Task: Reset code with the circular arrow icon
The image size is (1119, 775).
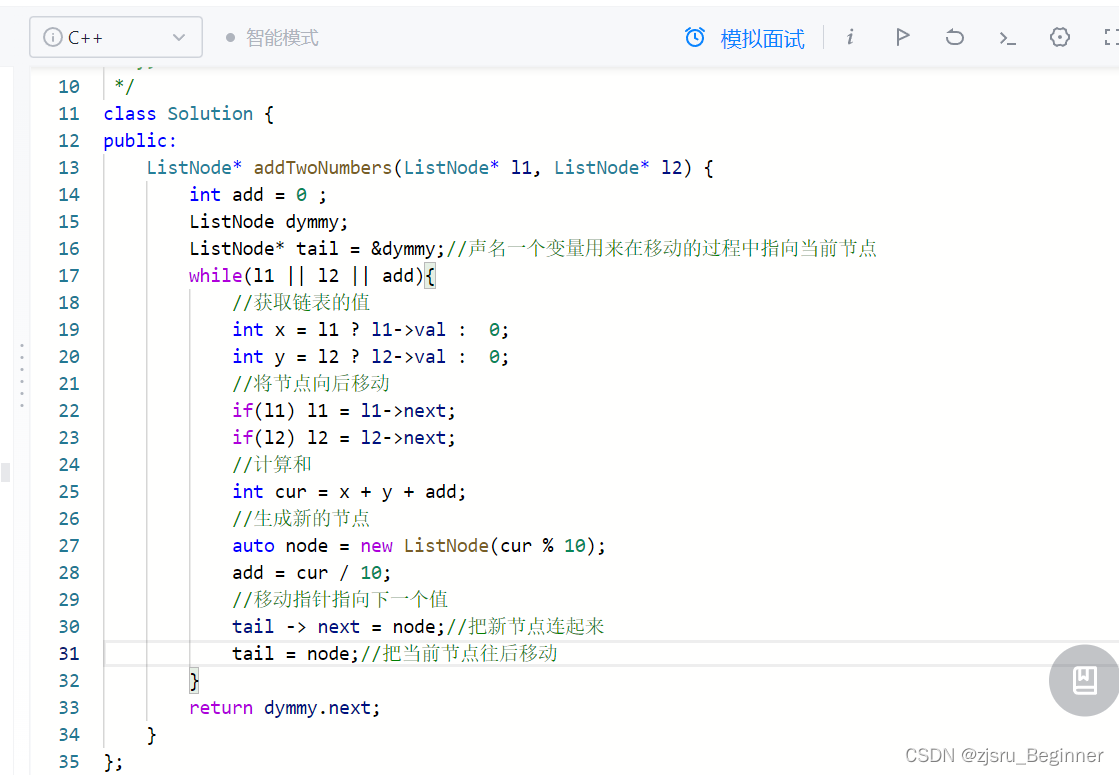Action: coord(955,37)
